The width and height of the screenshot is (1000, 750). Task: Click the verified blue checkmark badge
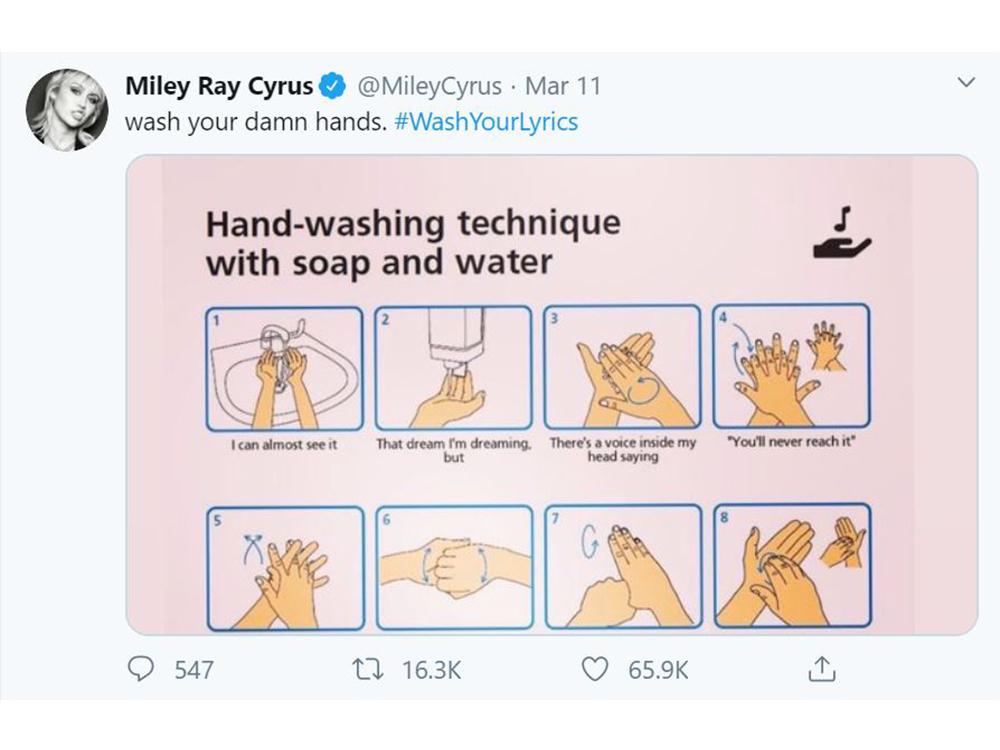(330, 86)
